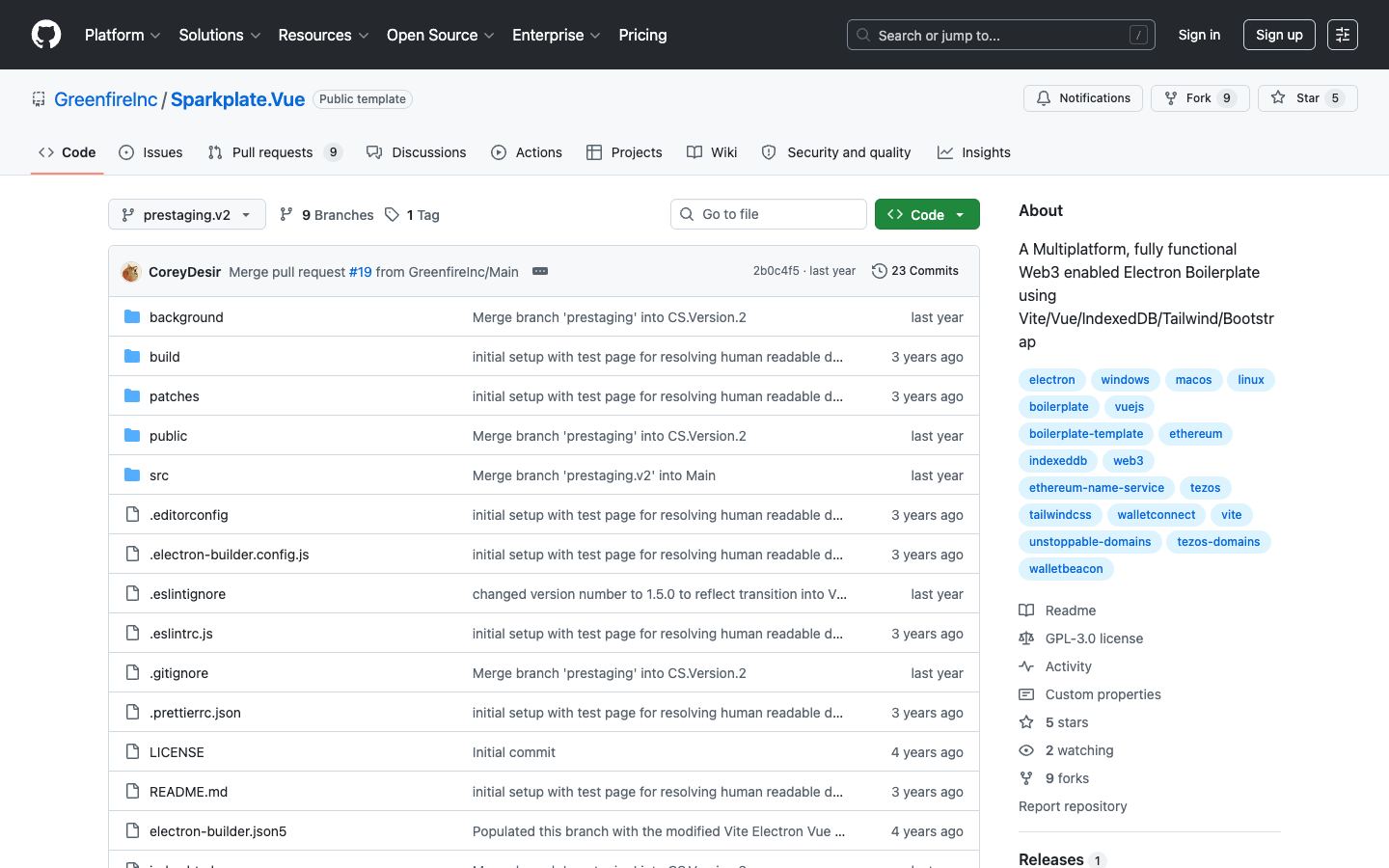Open the GPL-3.0 license link
This screenshot has height=868, width=1389.
(x=1080, y=638)
